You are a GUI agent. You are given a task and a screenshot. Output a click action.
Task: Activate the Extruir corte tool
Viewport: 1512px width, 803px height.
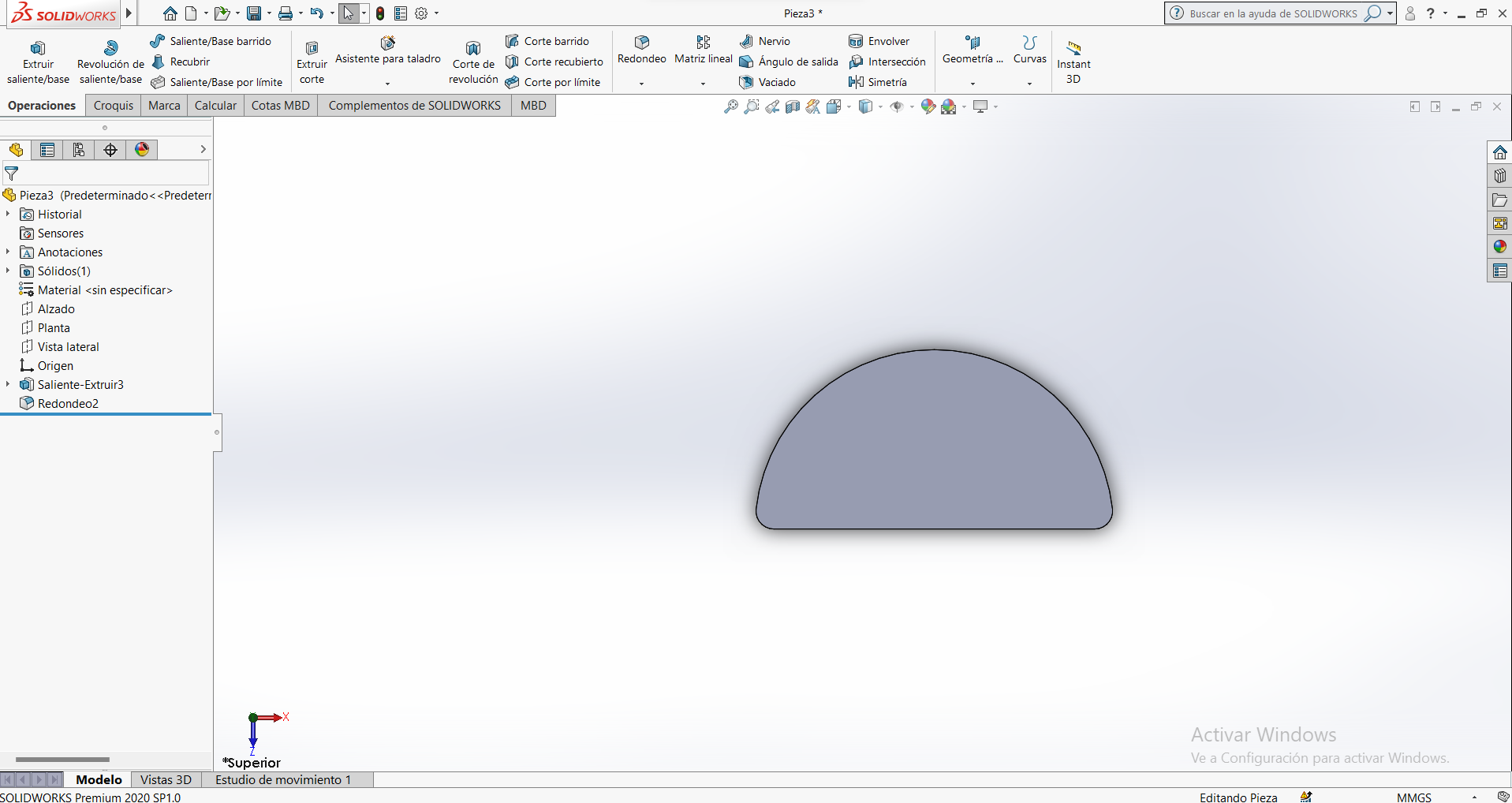[x=312, y=62]
